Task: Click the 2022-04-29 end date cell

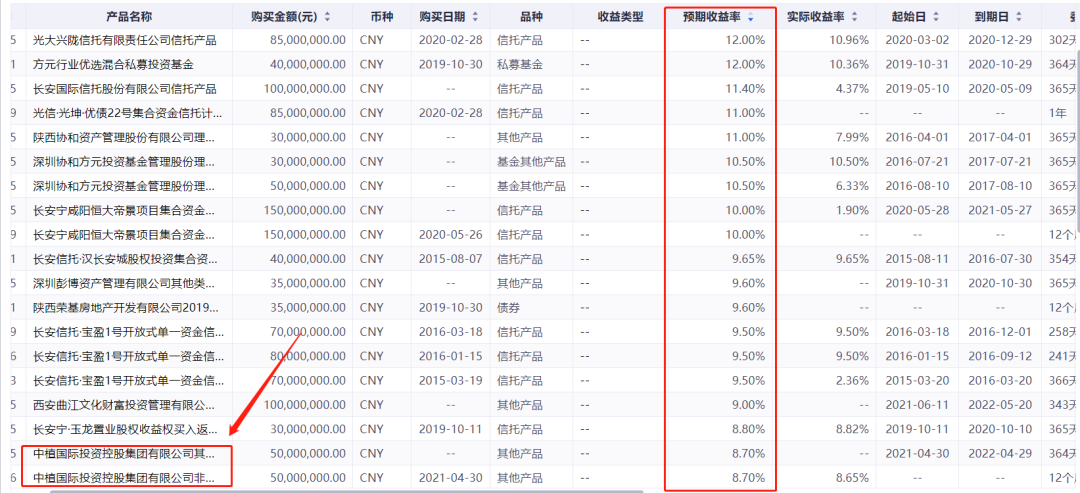Action: click(x=1000, y=454)
